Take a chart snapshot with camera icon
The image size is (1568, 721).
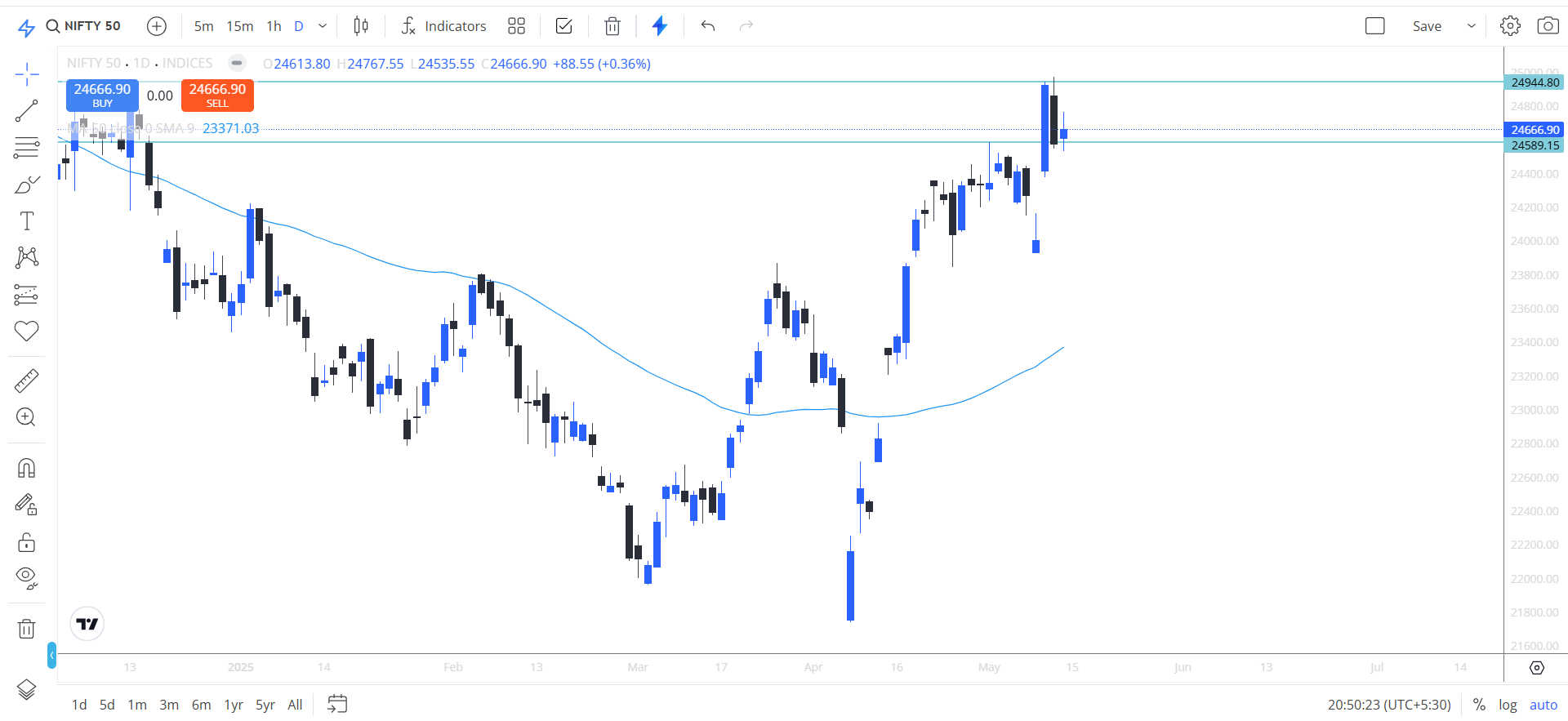(1548, 26)
